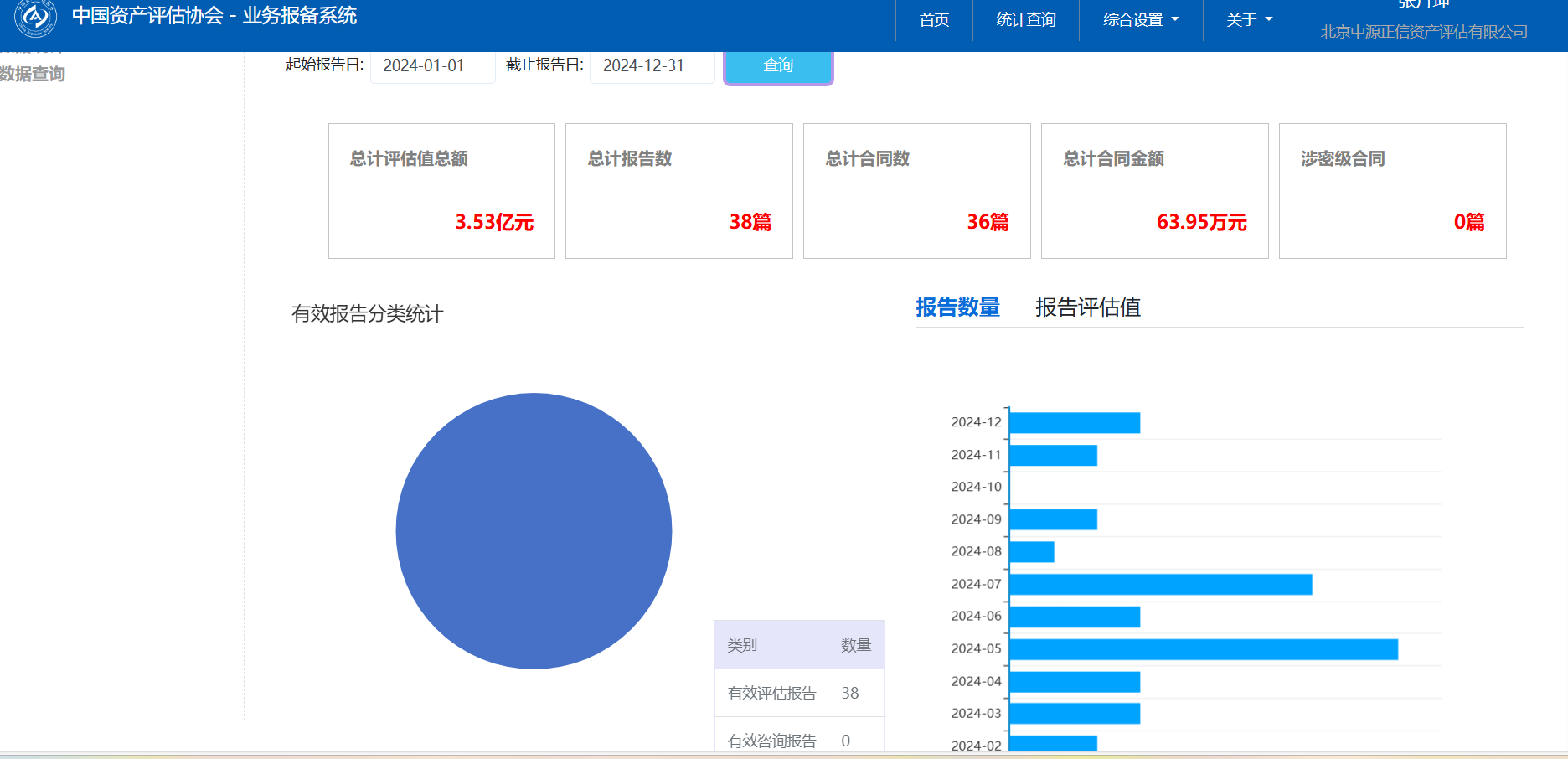Click the 总计报告数 38篇 card
This screenshot has height=759, width=1568.
(x=678, y=191)
